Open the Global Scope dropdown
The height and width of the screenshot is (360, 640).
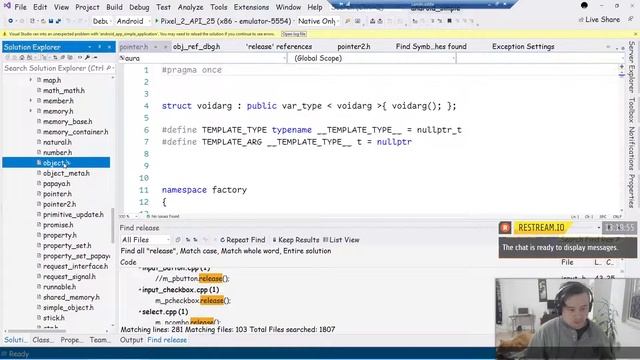click(x=372, y=58)
